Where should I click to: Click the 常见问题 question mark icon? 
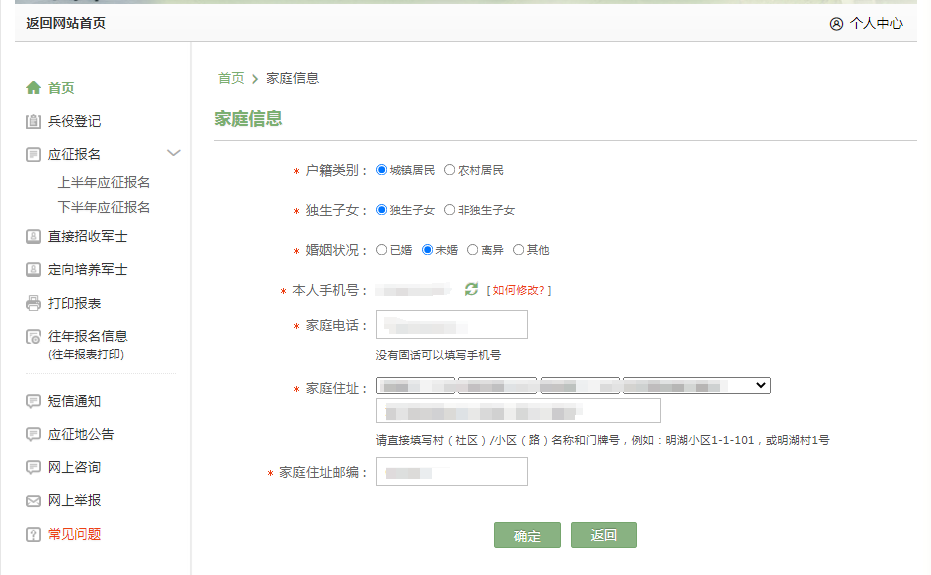(33, 535)
